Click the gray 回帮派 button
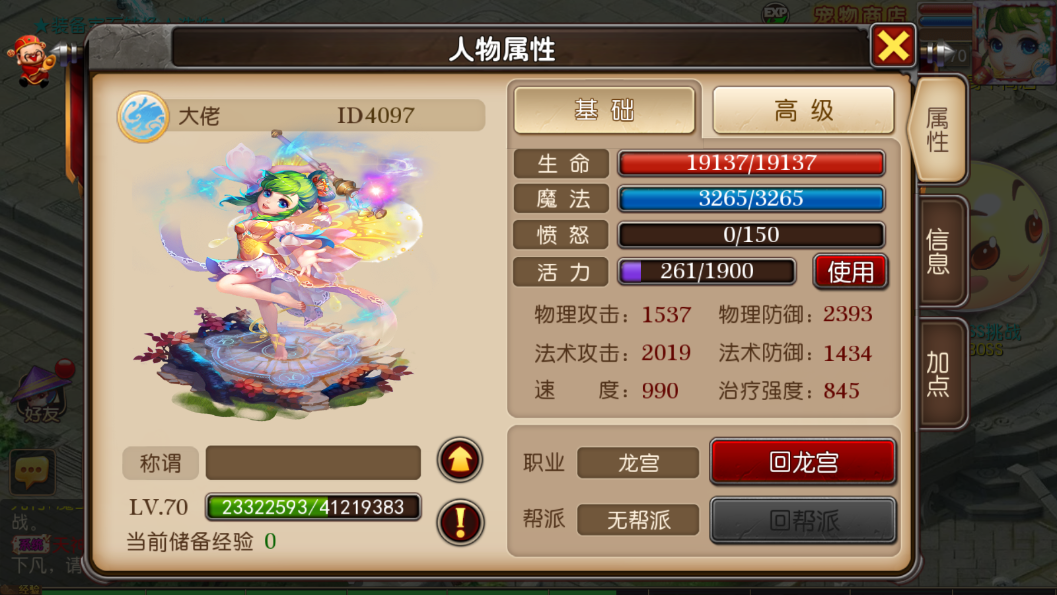The image size is (1057, 595). tap(803, 520)
